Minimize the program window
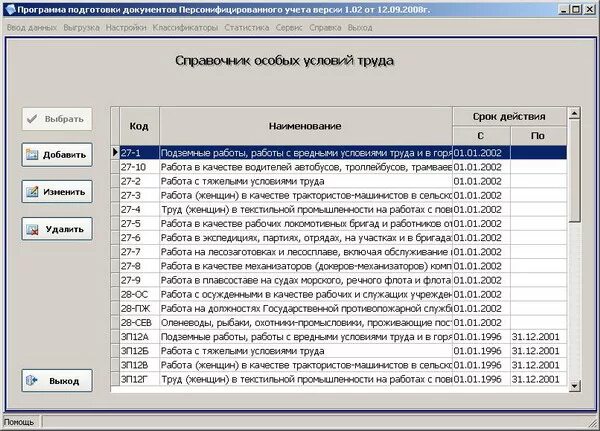 pyautogui.click(x=563, y=10)
